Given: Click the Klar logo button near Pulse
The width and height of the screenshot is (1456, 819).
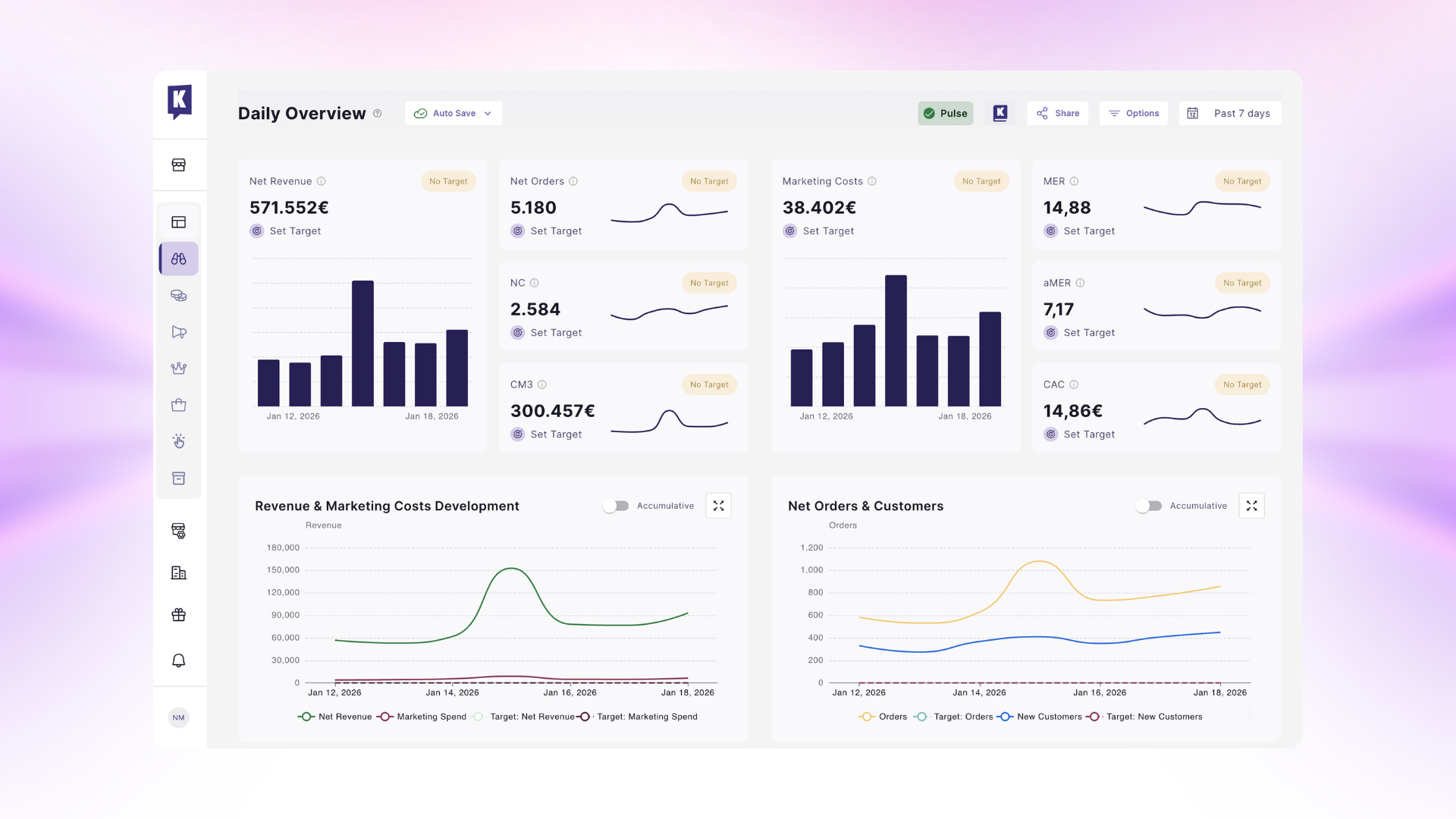Looking at the screenshot, I should click(x=1000, y=113).
